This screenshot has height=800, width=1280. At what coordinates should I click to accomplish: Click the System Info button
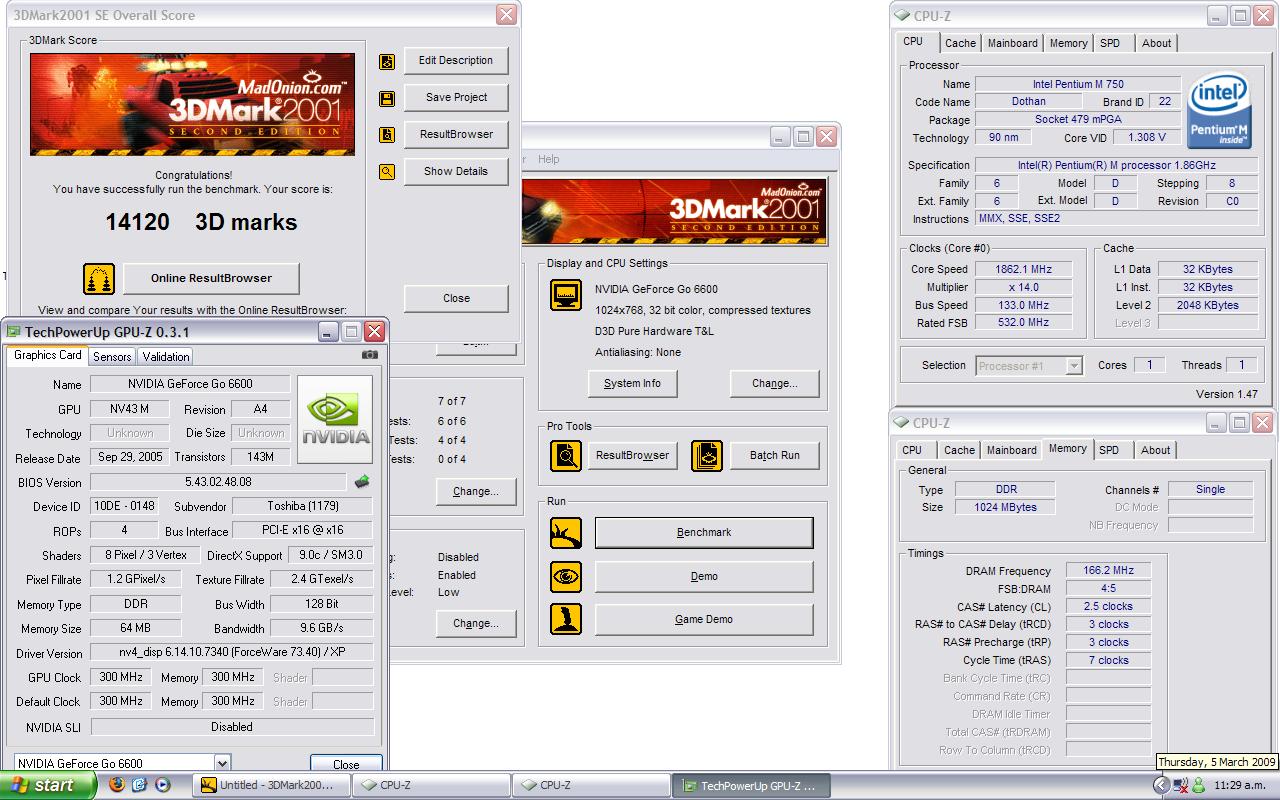click(x=633, y=384)
